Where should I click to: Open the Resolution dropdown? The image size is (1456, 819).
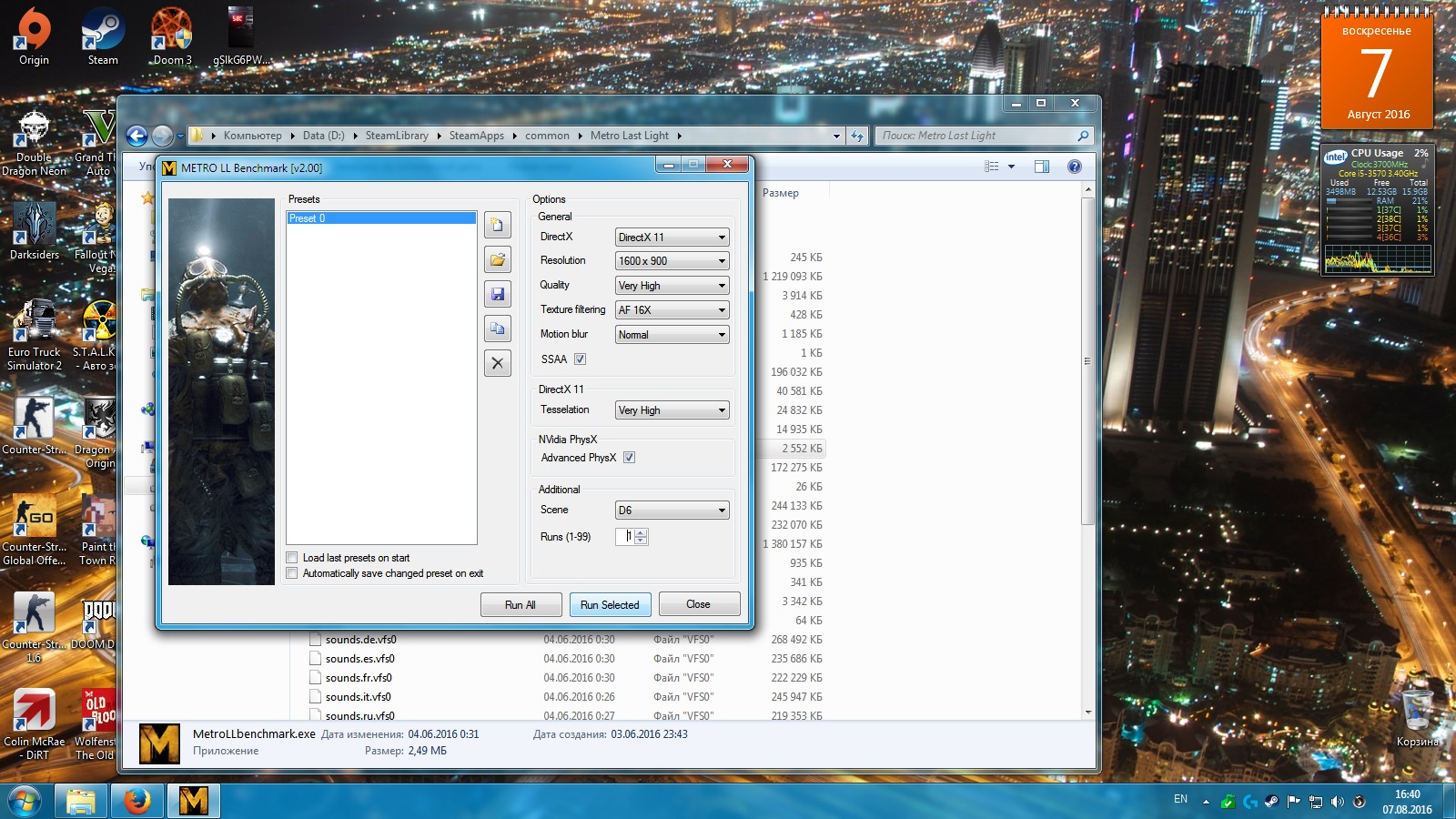[x=672, y=261]
